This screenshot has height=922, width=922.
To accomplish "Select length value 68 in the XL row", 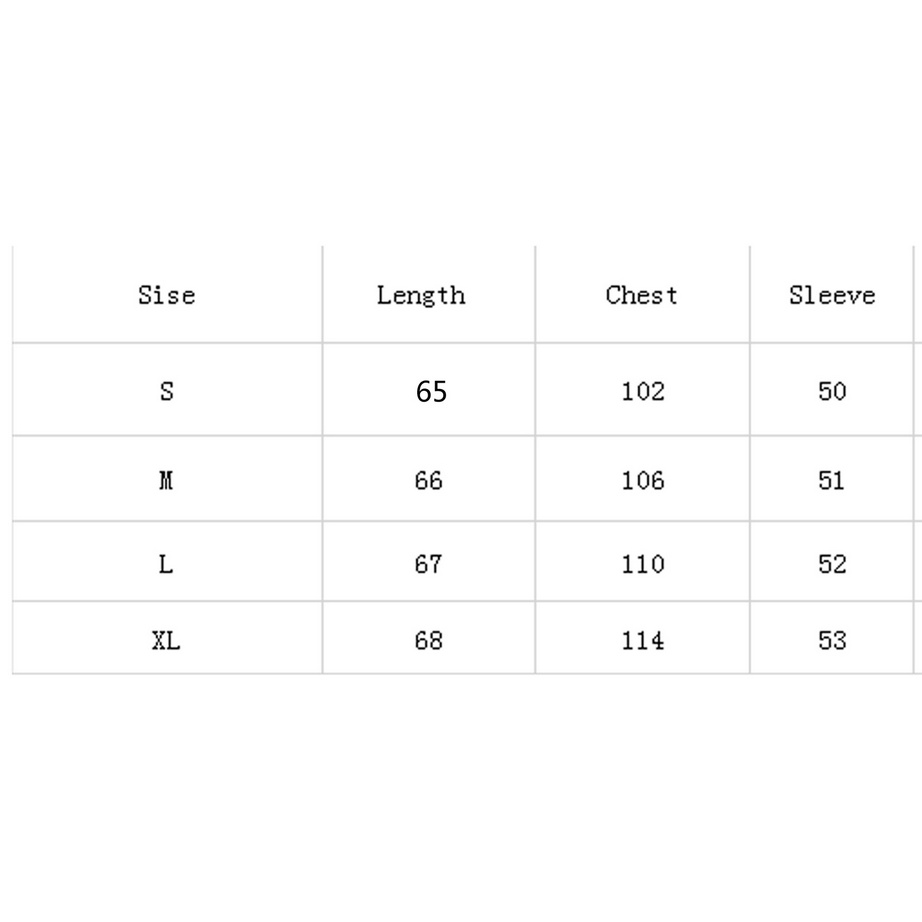I will coord(428,640).
